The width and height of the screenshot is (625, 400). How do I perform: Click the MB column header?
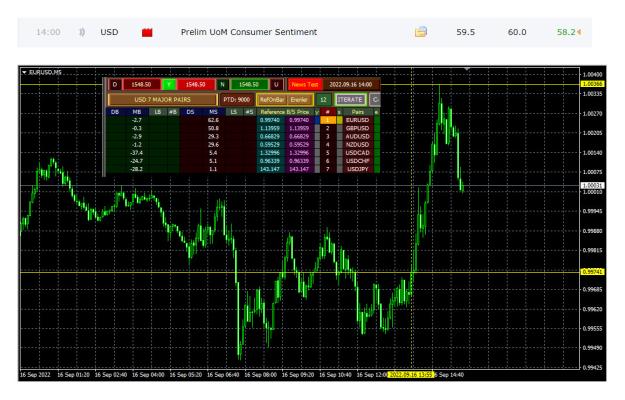pyautogui.click(x=137, y=112)
